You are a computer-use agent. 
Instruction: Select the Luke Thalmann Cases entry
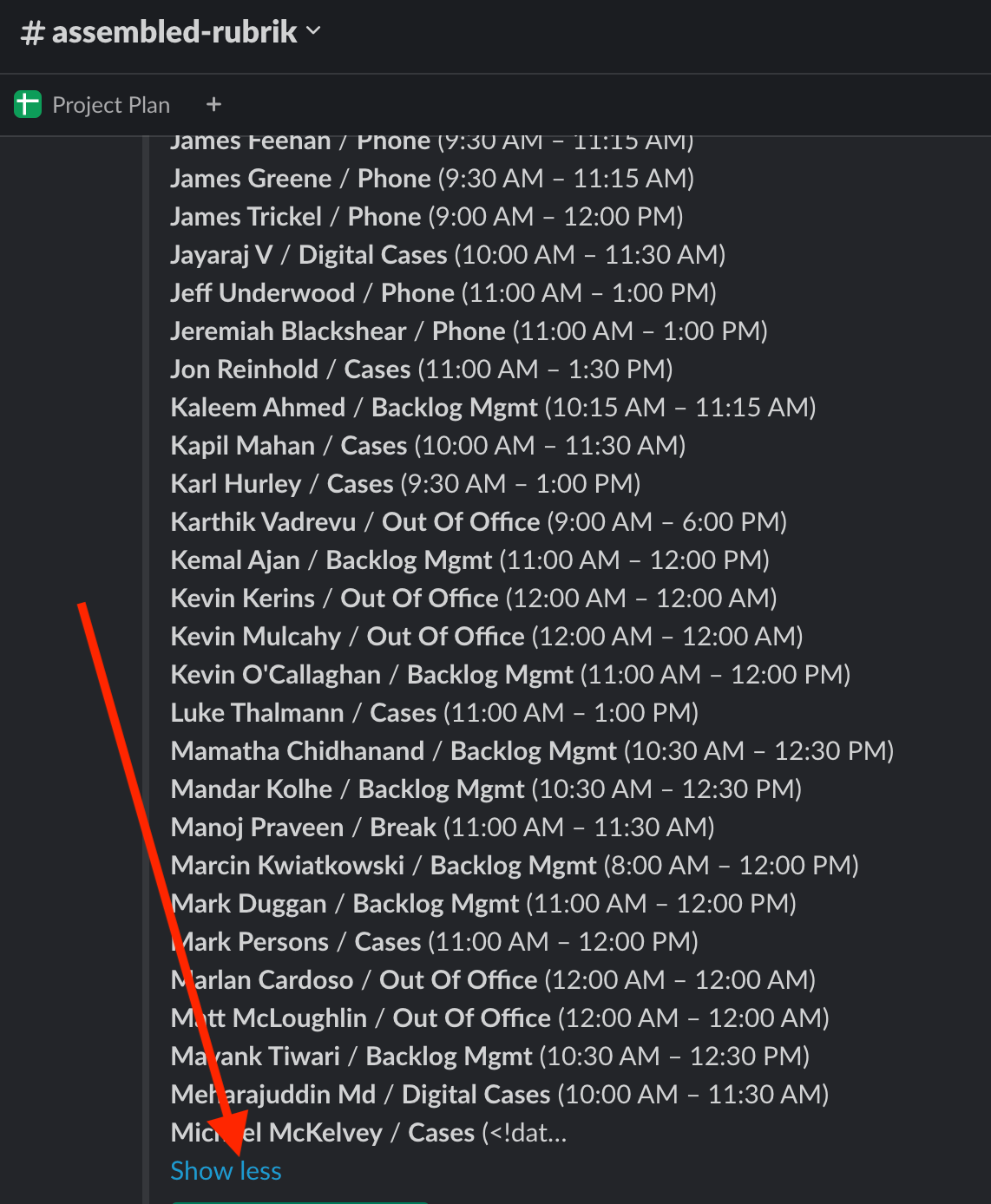pos(434,713)
